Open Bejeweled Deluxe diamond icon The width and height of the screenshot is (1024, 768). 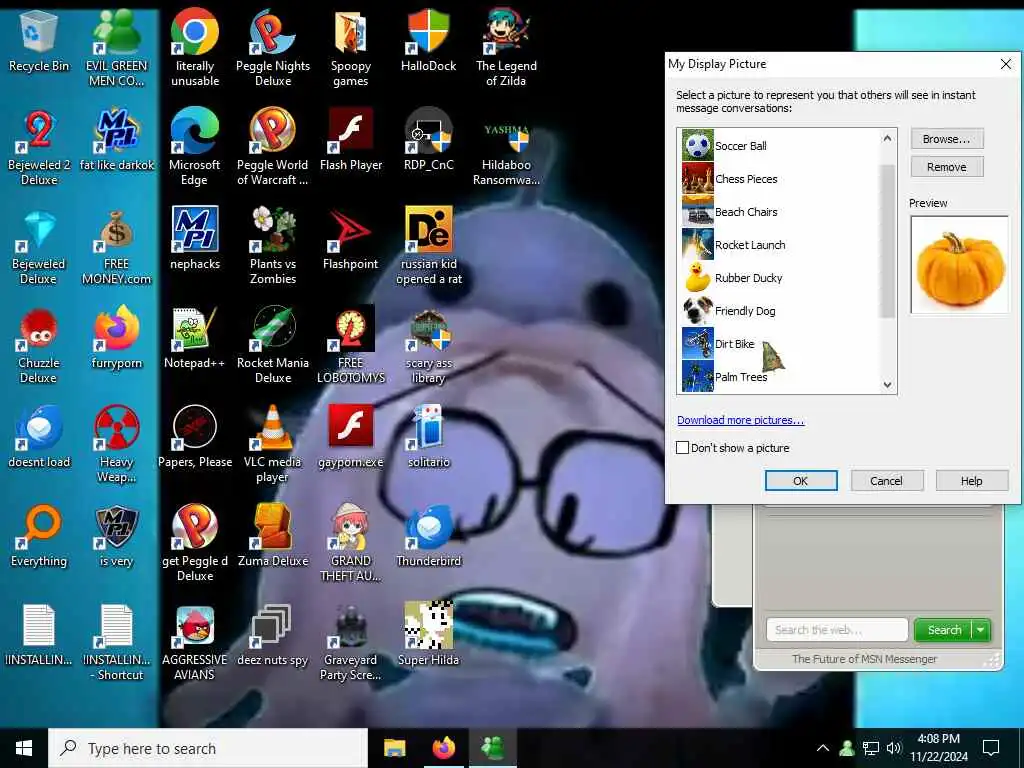pos(39,248)
